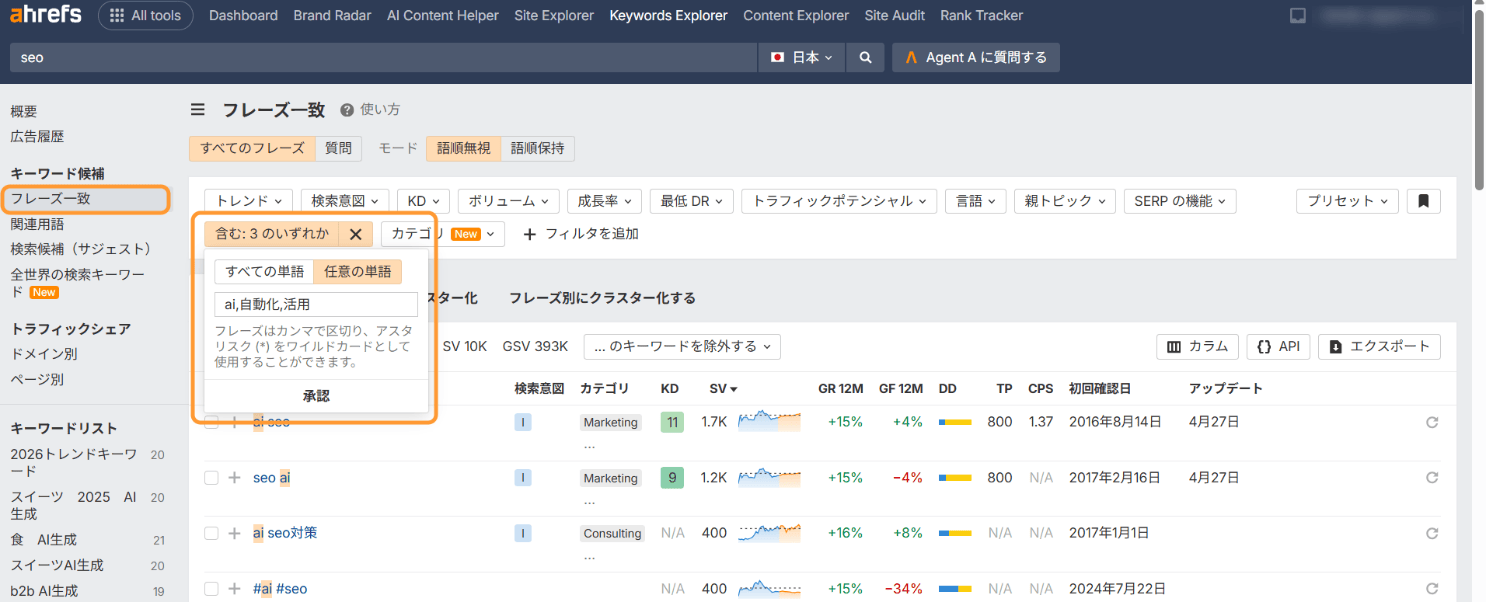Viewport: 1486px width, 602px height.
Task: Refresh the ai seo row
Action: 1432,422
